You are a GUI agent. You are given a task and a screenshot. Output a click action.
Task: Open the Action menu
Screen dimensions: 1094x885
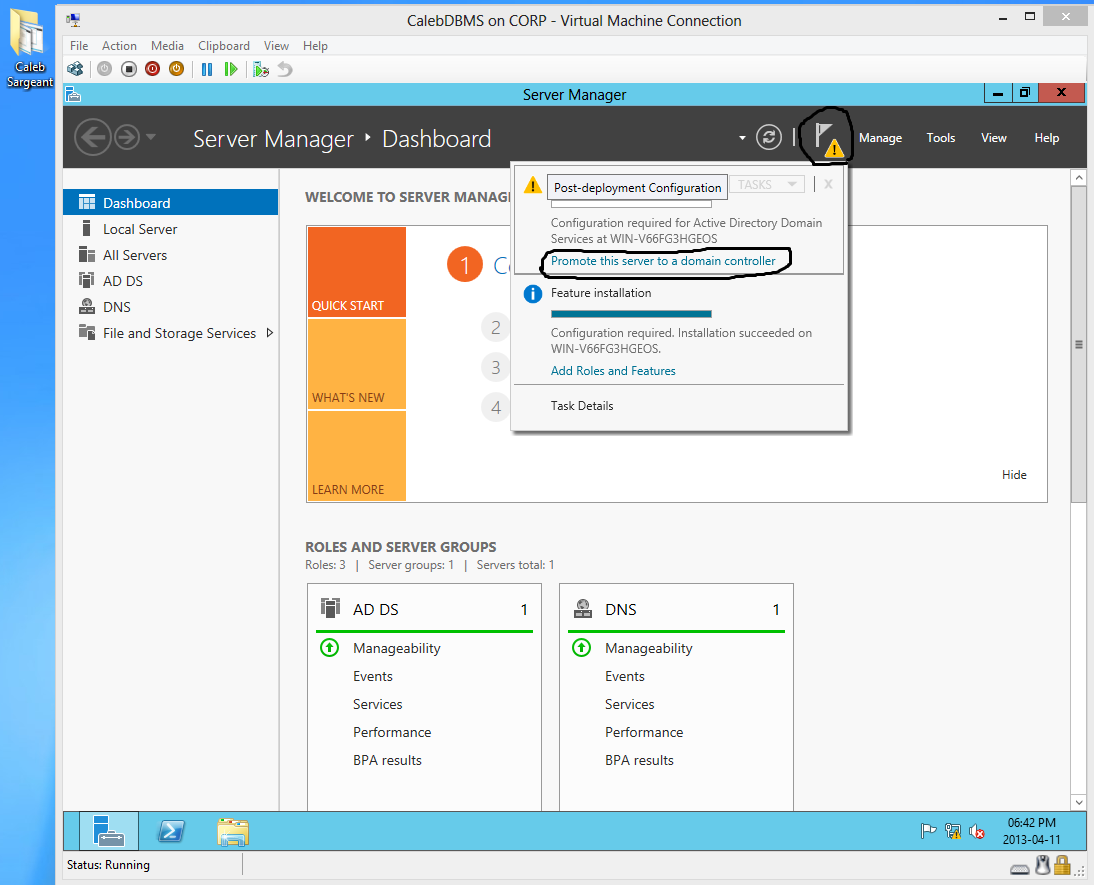pos(119,45)
